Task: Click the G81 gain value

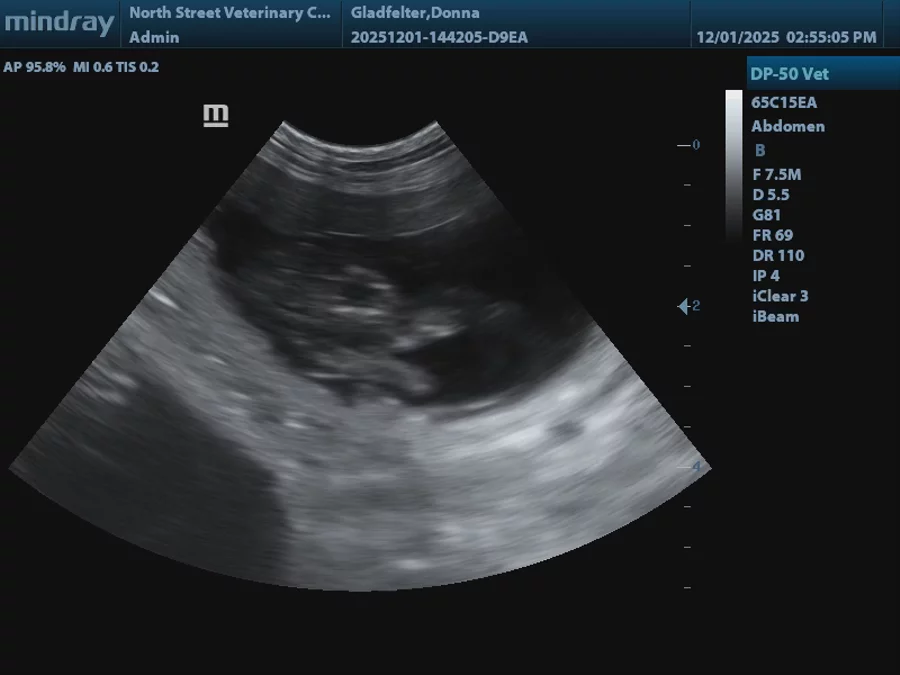Action: (767, 215)
